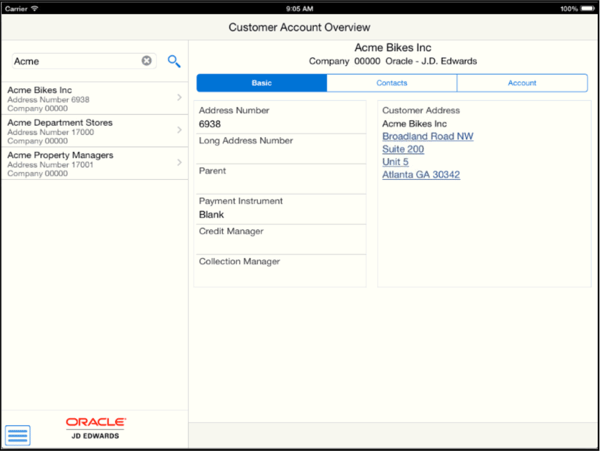
Task: Click the 9:05 AM clock
Action: pos(300,8)
